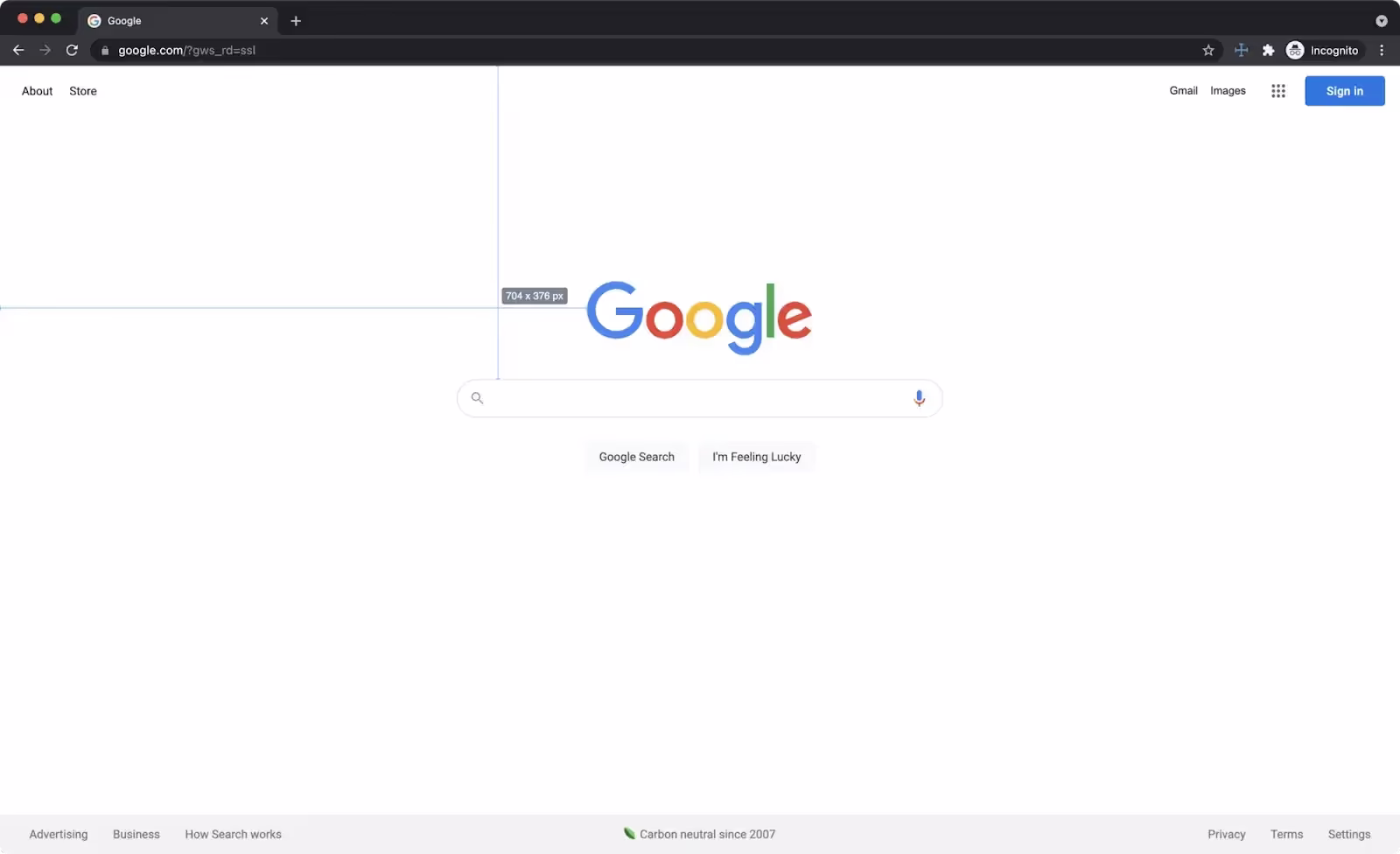The width and height of the screenshot is (1400, 854).
Task: Open the Chrome three-dot menu
Action: (1382, 51)
